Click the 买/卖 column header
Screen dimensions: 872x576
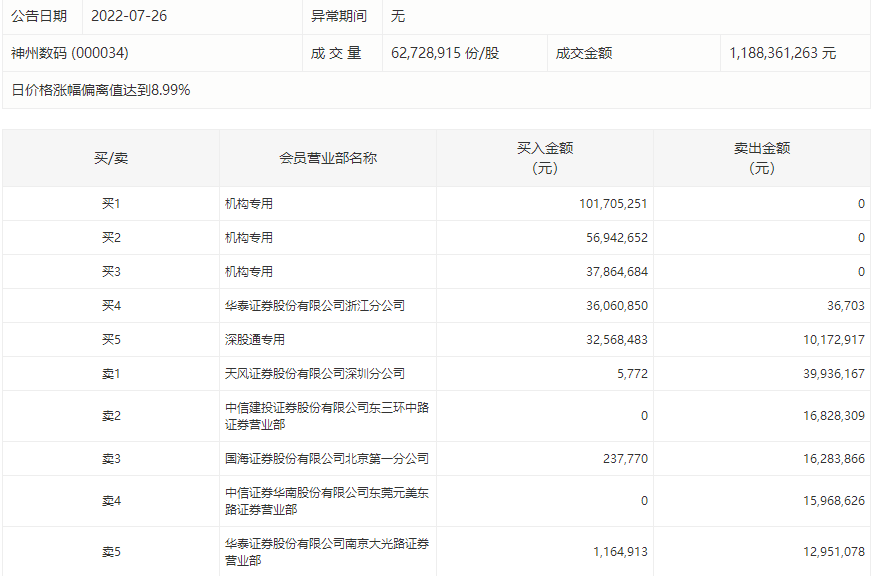coord(110,158)
